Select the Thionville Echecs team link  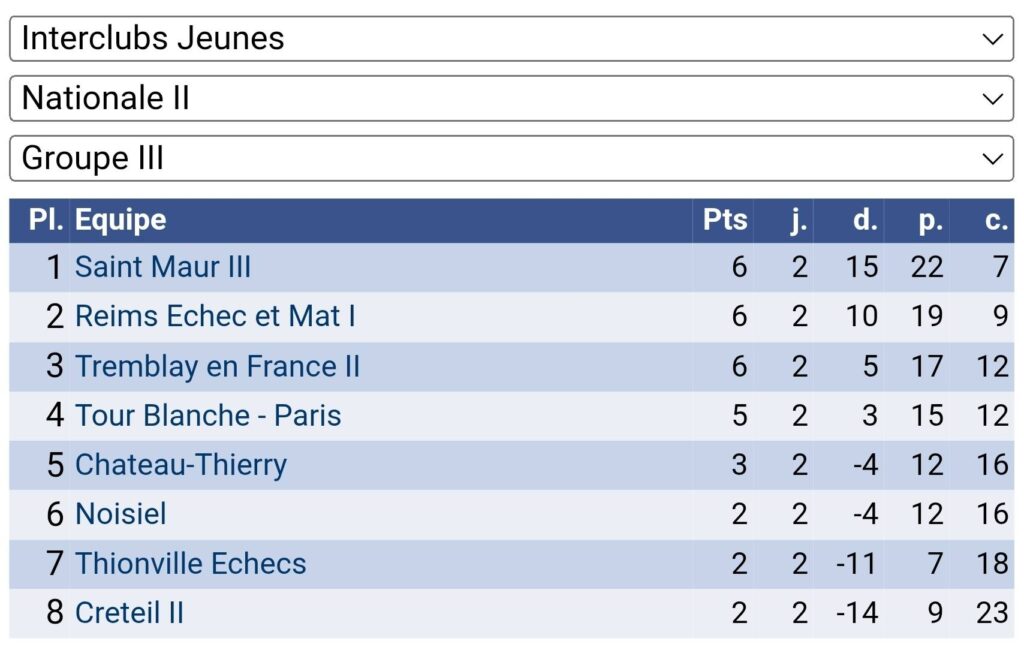[190, 563]
